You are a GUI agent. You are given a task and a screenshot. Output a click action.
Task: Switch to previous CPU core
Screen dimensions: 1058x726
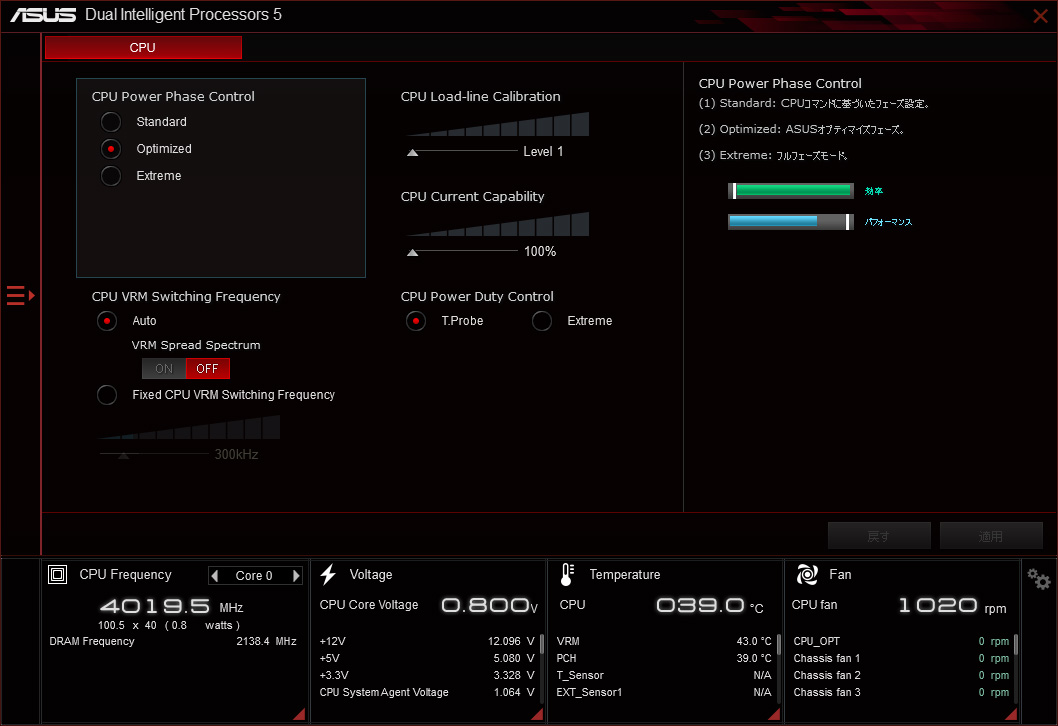215,576
